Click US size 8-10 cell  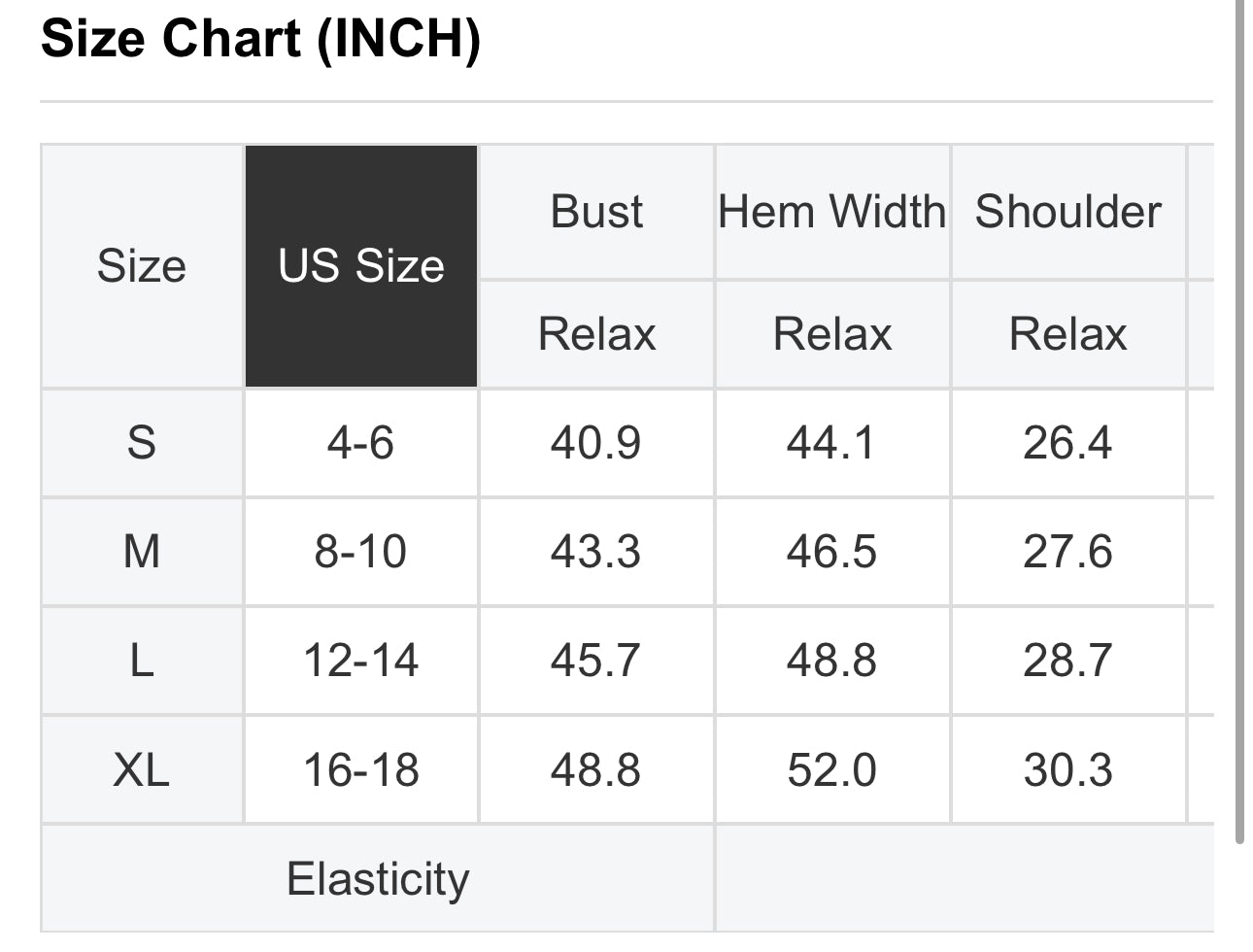click(x=360, y=552)
